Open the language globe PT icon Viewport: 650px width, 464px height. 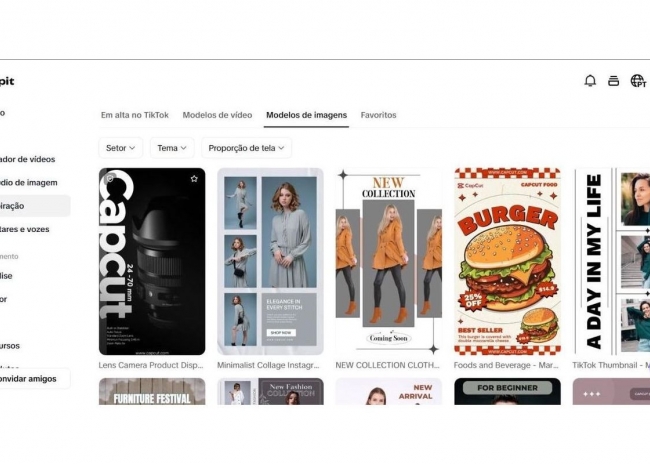tap(638, 81)
